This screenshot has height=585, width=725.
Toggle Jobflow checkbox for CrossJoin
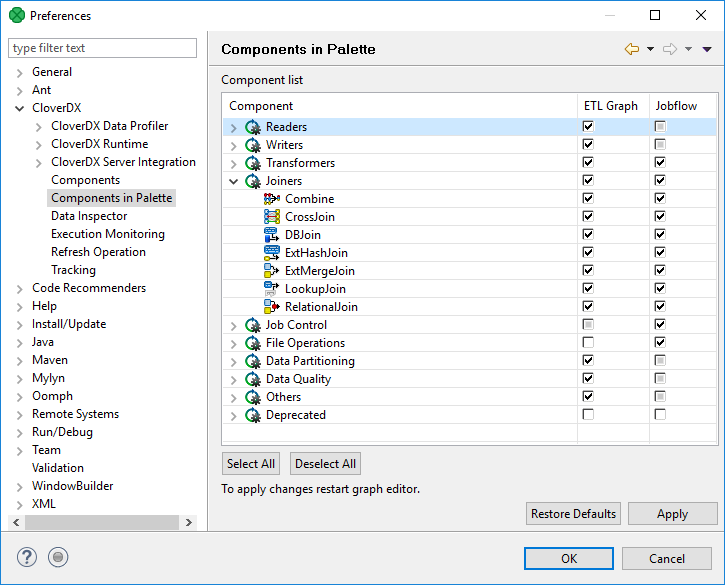point(660,217)
